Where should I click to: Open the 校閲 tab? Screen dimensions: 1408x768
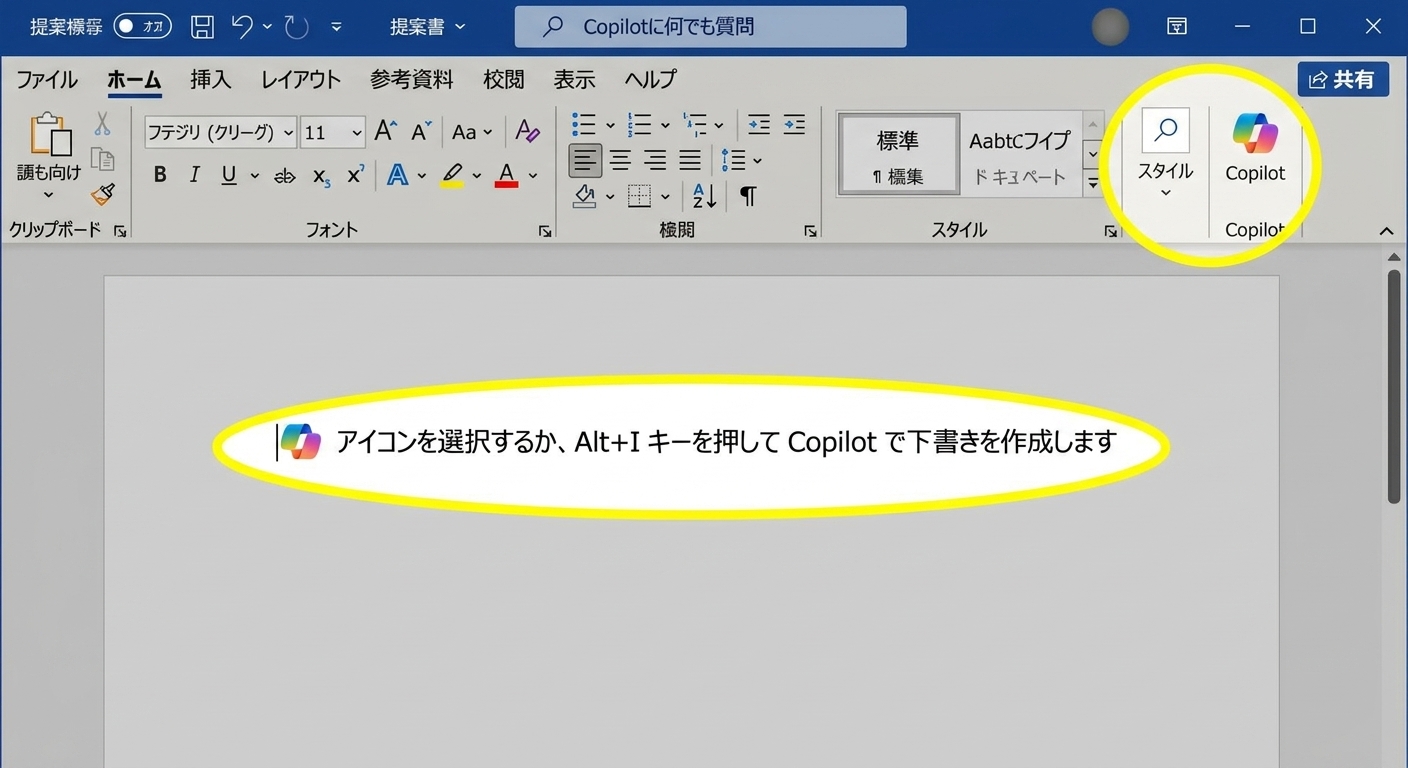[504, 80]
